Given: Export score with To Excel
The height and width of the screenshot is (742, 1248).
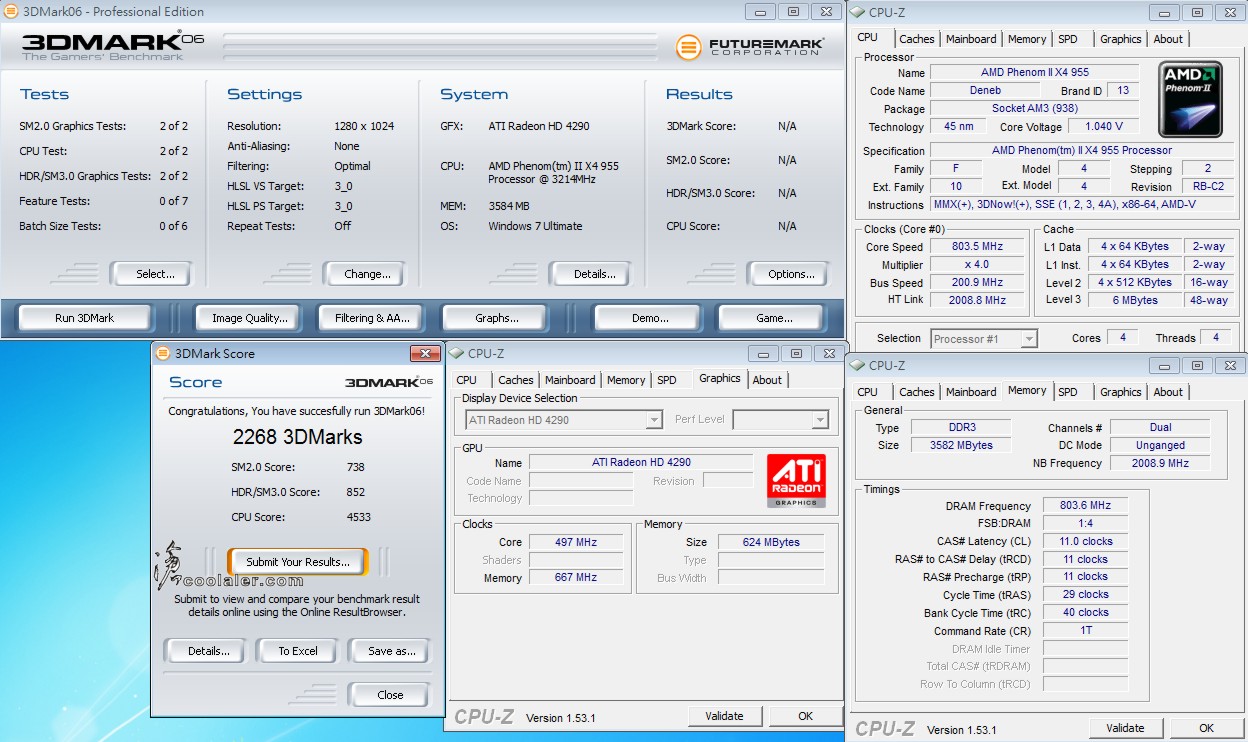Looking at the screenshot, I should click(x=298, y=651).
